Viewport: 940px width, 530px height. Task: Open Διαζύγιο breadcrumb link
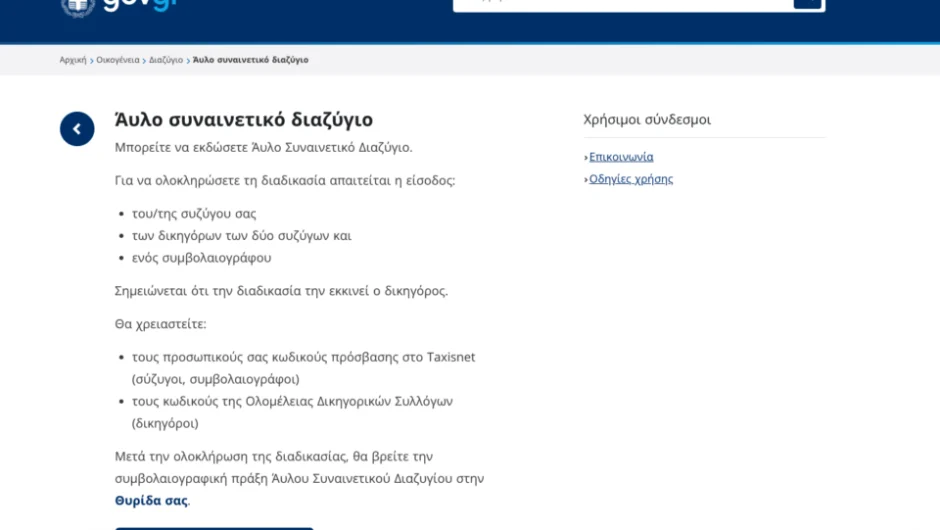coord(166,60)
